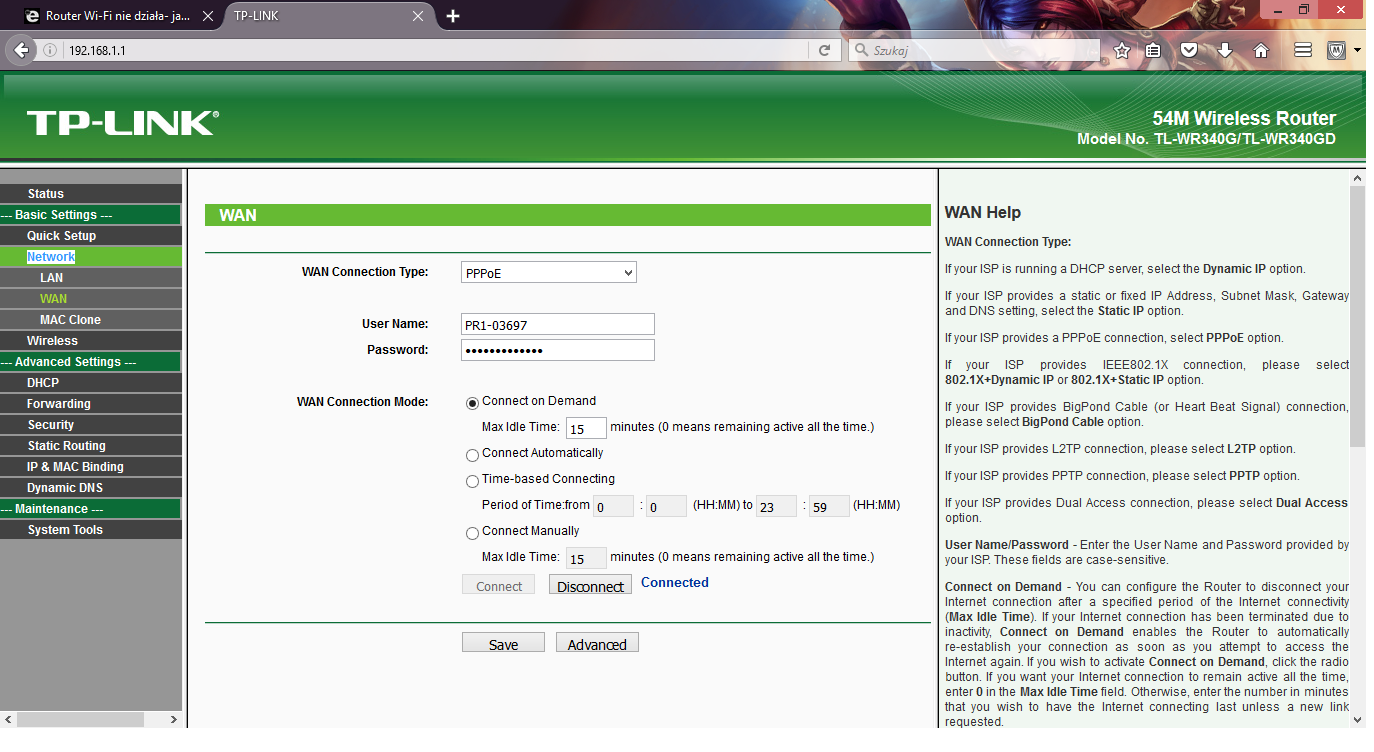Reload the router page
Viewport: 1374px width, 752px height.
point(824,50)
